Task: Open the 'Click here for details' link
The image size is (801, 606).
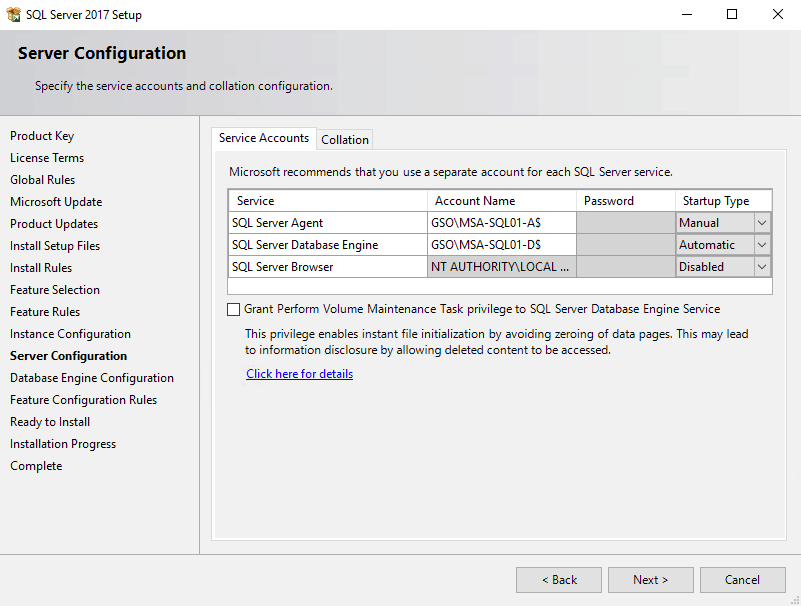Action: point(299,374)
